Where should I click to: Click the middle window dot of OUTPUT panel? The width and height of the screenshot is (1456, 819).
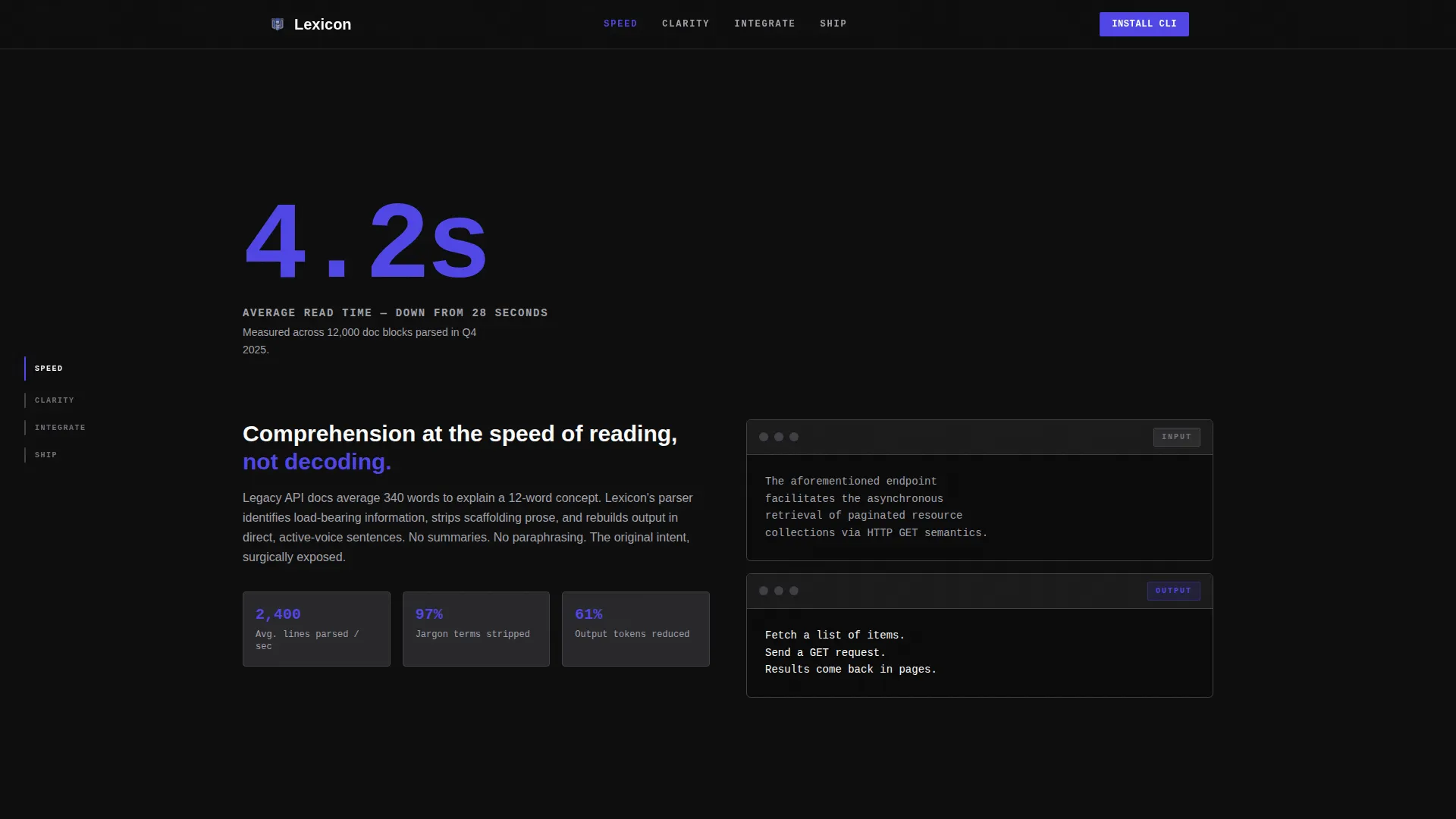click(x=779, y=591)
